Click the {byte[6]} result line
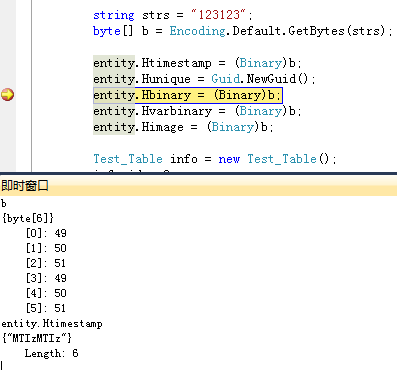This screenshot has height=370, width=397. click(x=27, y=218)
